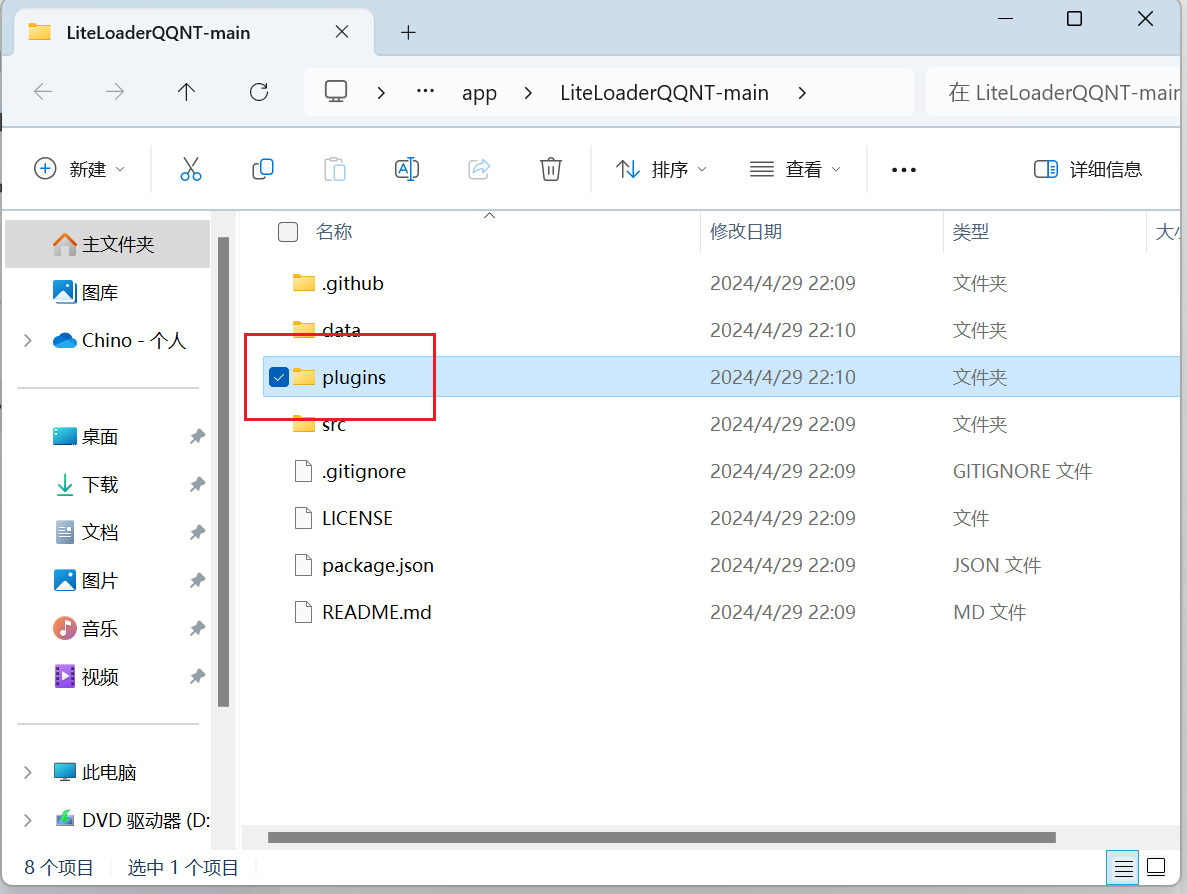This screenshot has height=894, width=1187.
Task: Toggle the 详细信息 details pane button
Action: (x=1087, y=169)
